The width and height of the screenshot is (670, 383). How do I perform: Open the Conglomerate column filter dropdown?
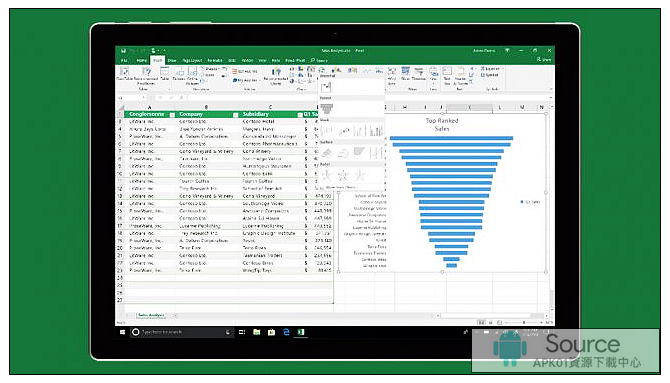tap(172, 115)
